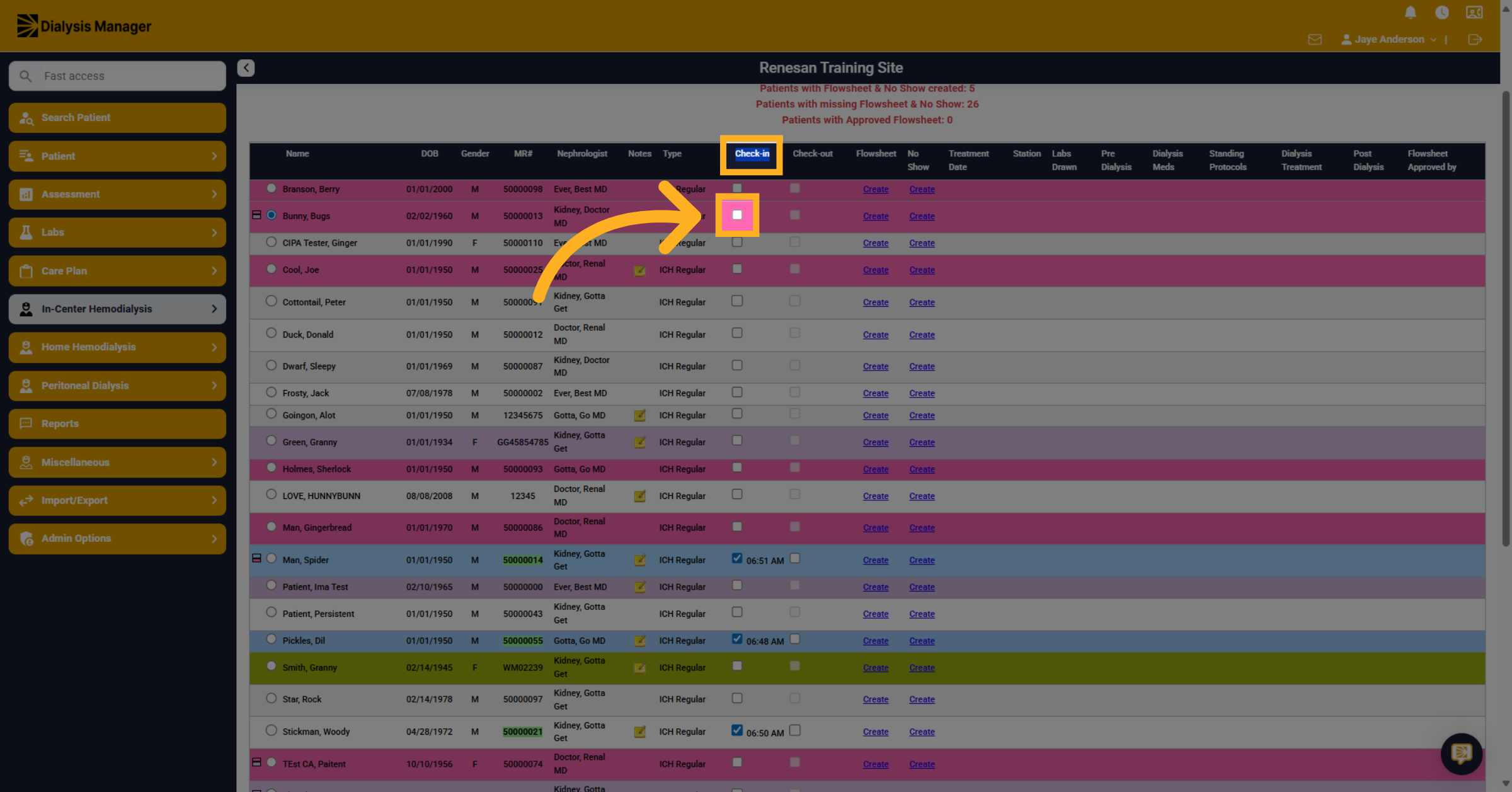
Task: Collapse the row expander for TEst CA, Paitent
Action: click(x=256, y=762)
